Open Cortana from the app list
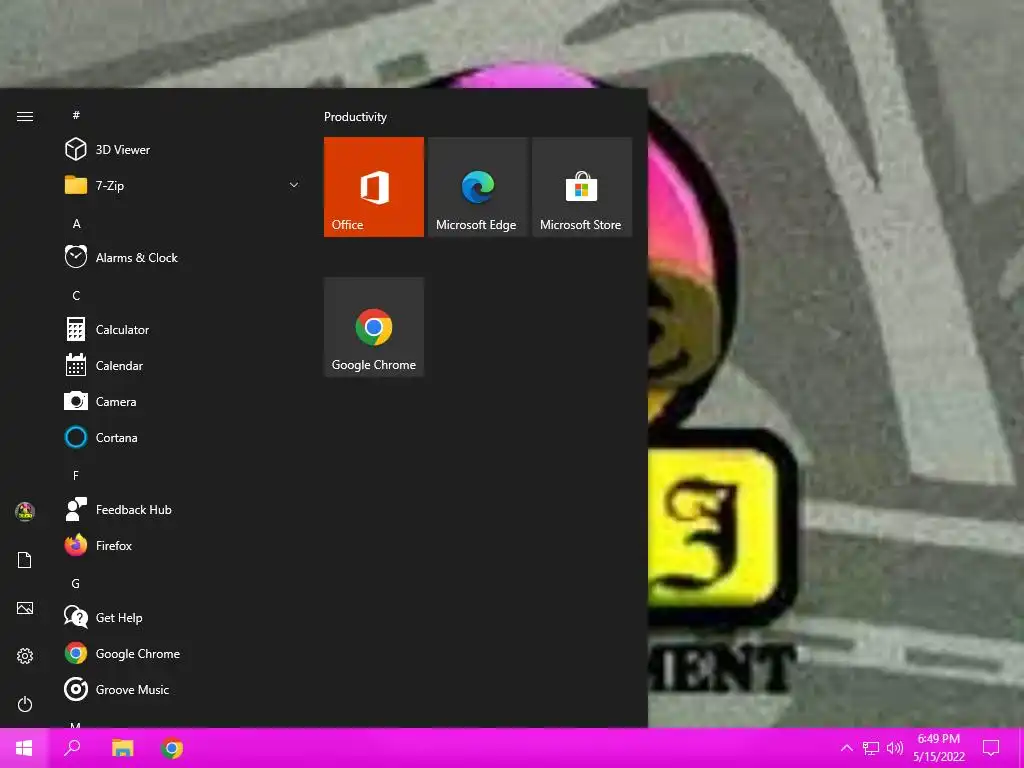 click(183, 438)
